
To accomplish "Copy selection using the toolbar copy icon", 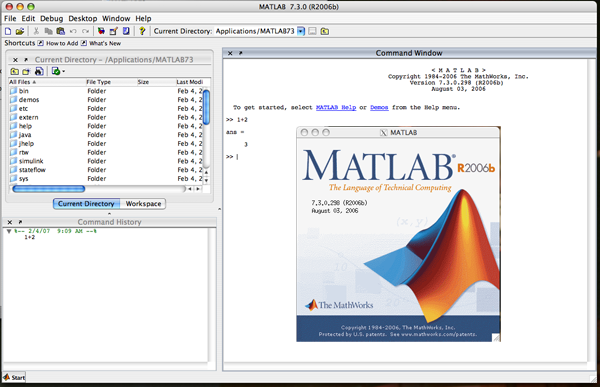I will point(48,31).
